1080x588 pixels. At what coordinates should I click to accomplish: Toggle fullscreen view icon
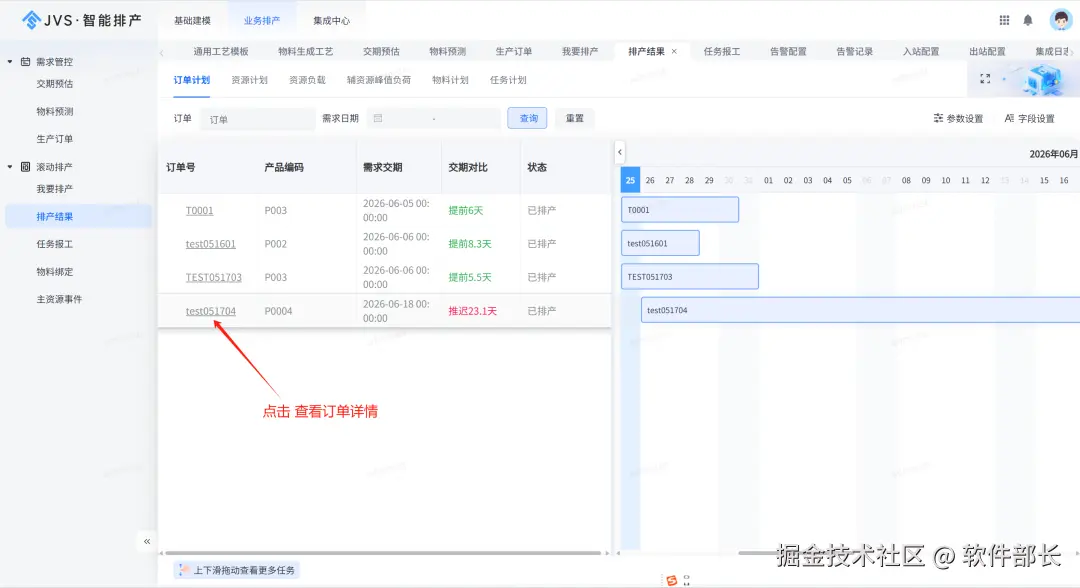pyautogui.click(x=985, y=79)
